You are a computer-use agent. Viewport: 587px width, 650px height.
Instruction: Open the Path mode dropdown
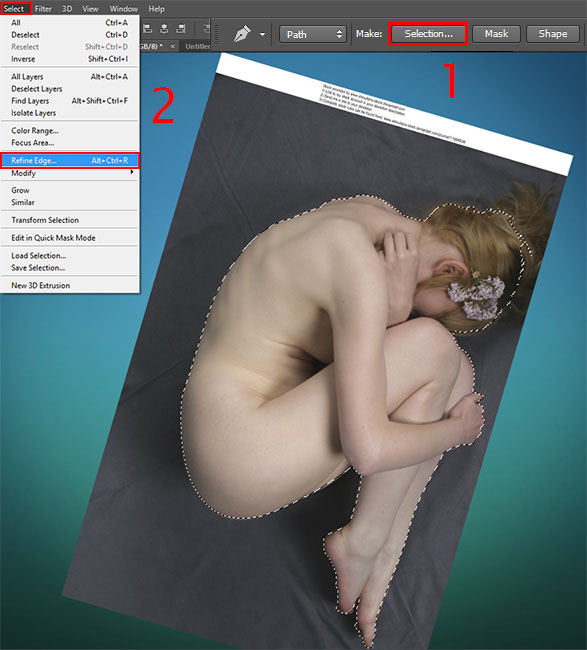[313, 34]
